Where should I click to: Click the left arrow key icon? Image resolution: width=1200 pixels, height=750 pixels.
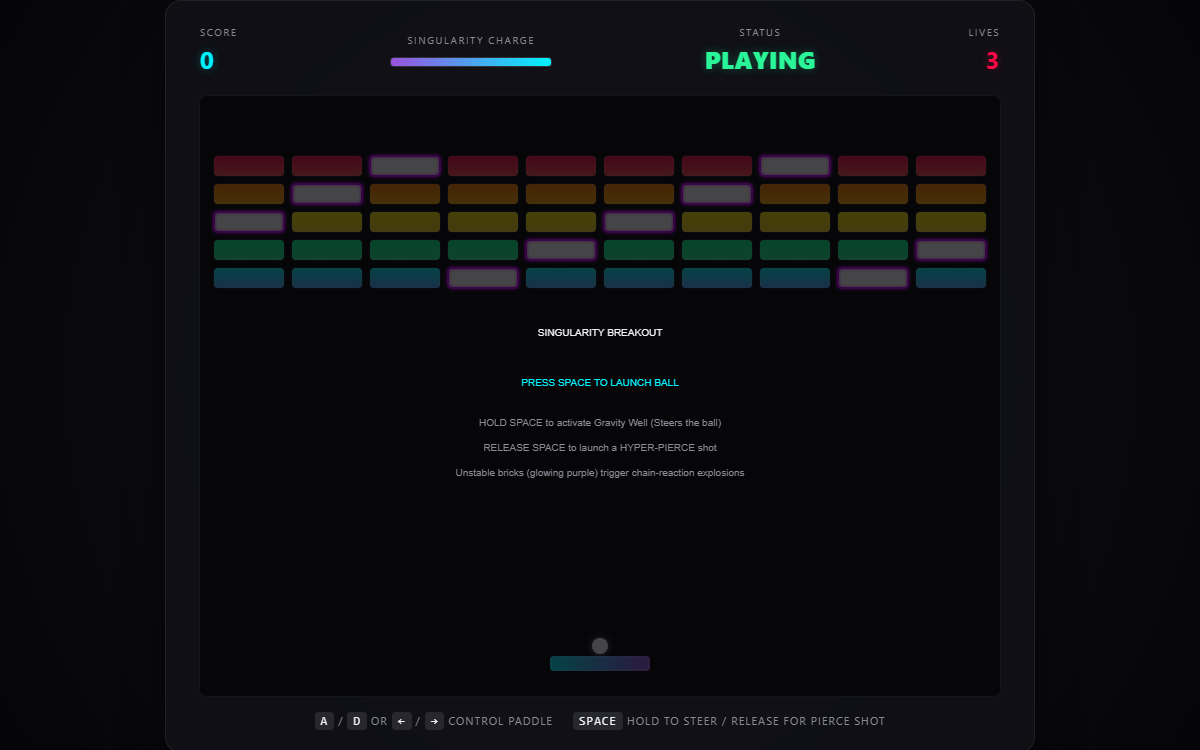[x=401, y=721]
